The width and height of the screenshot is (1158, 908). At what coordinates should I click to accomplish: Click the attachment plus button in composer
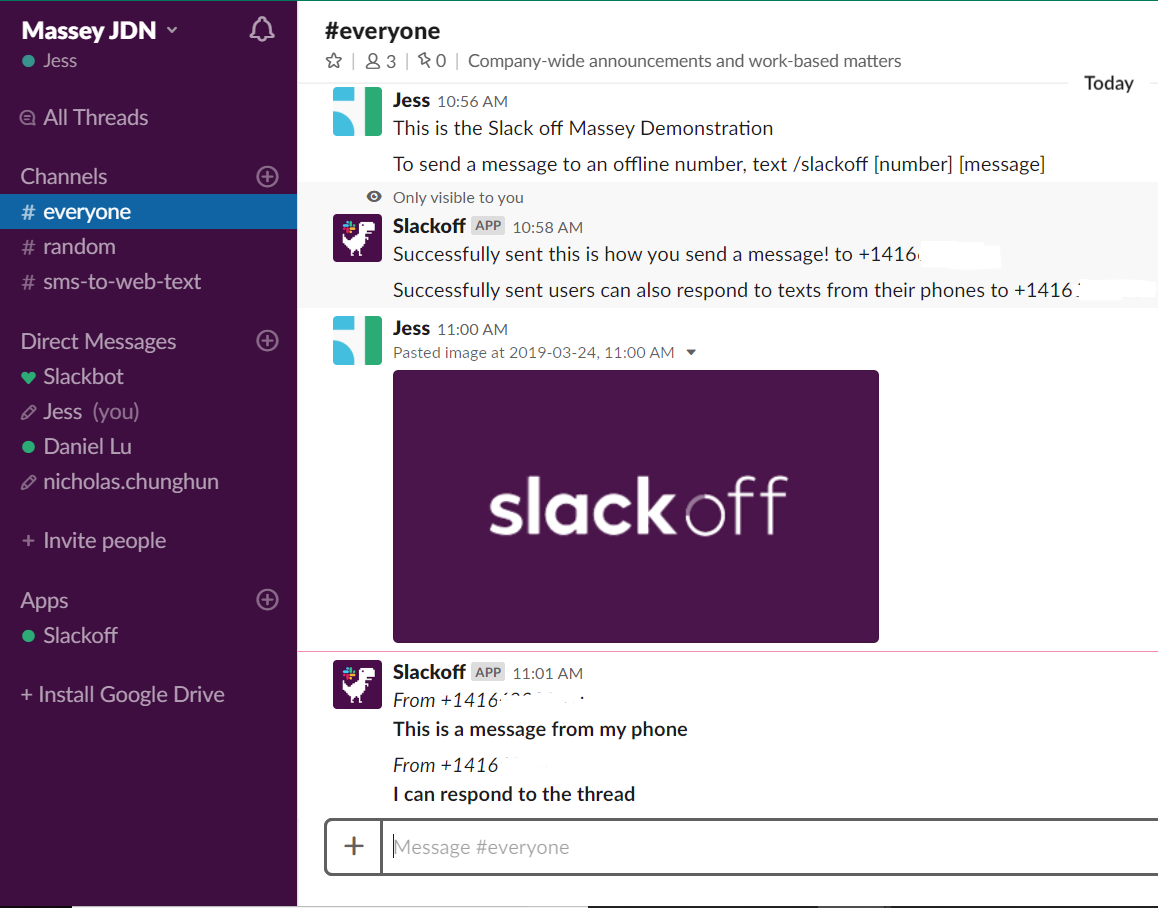(x=354, y=847)
